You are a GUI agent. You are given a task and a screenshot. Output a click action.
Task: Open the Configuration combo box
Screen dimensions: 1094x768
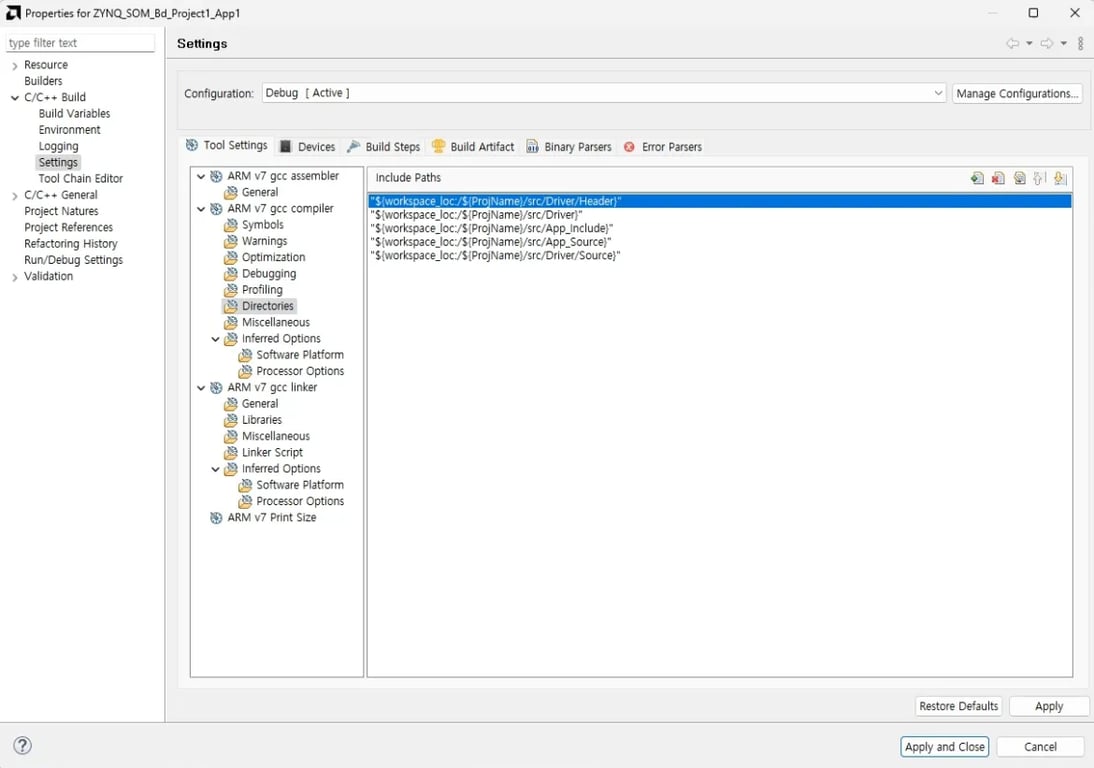[604, 93]
